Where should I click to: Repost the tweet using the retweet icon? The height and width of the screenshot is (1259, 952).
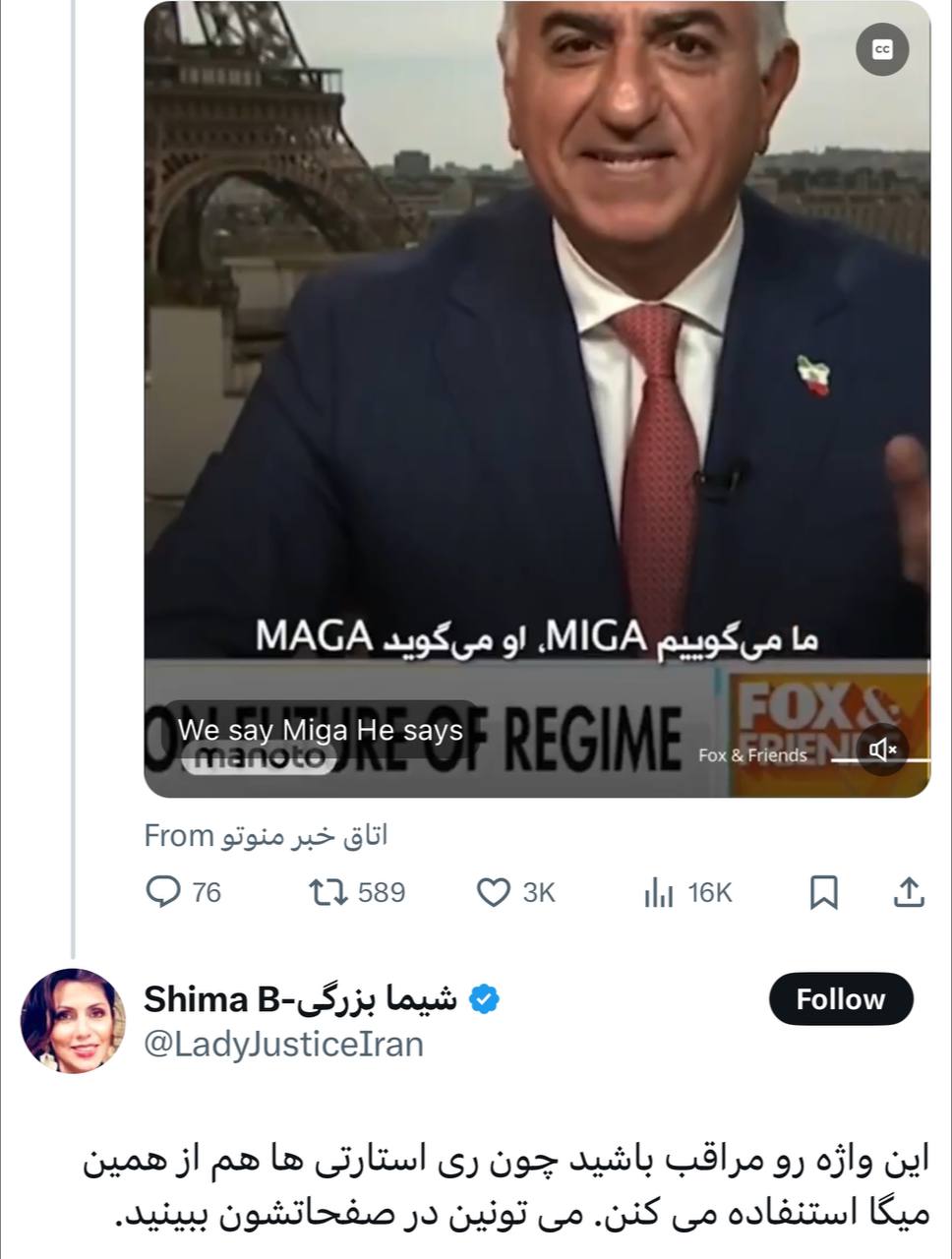(328, 892)
